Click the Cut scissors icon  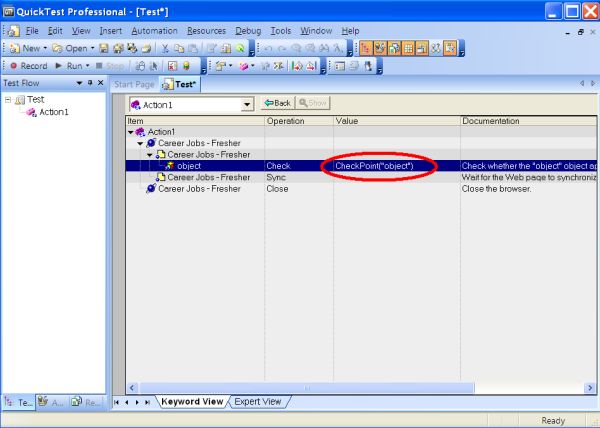click(x=165, y=48)
